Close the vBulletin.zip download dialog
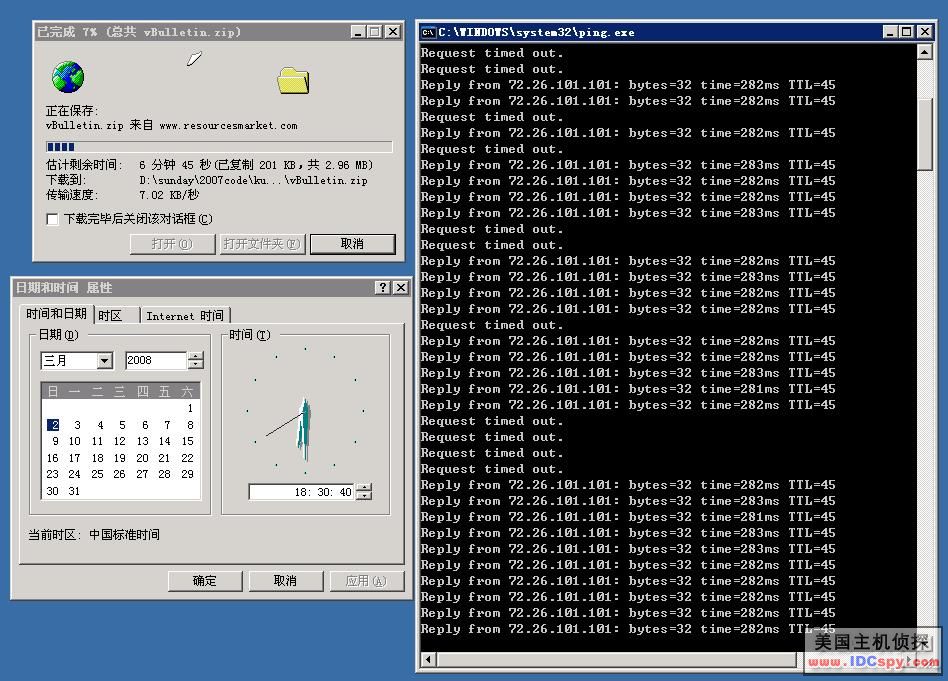The image size is (948, 681). 392,31
